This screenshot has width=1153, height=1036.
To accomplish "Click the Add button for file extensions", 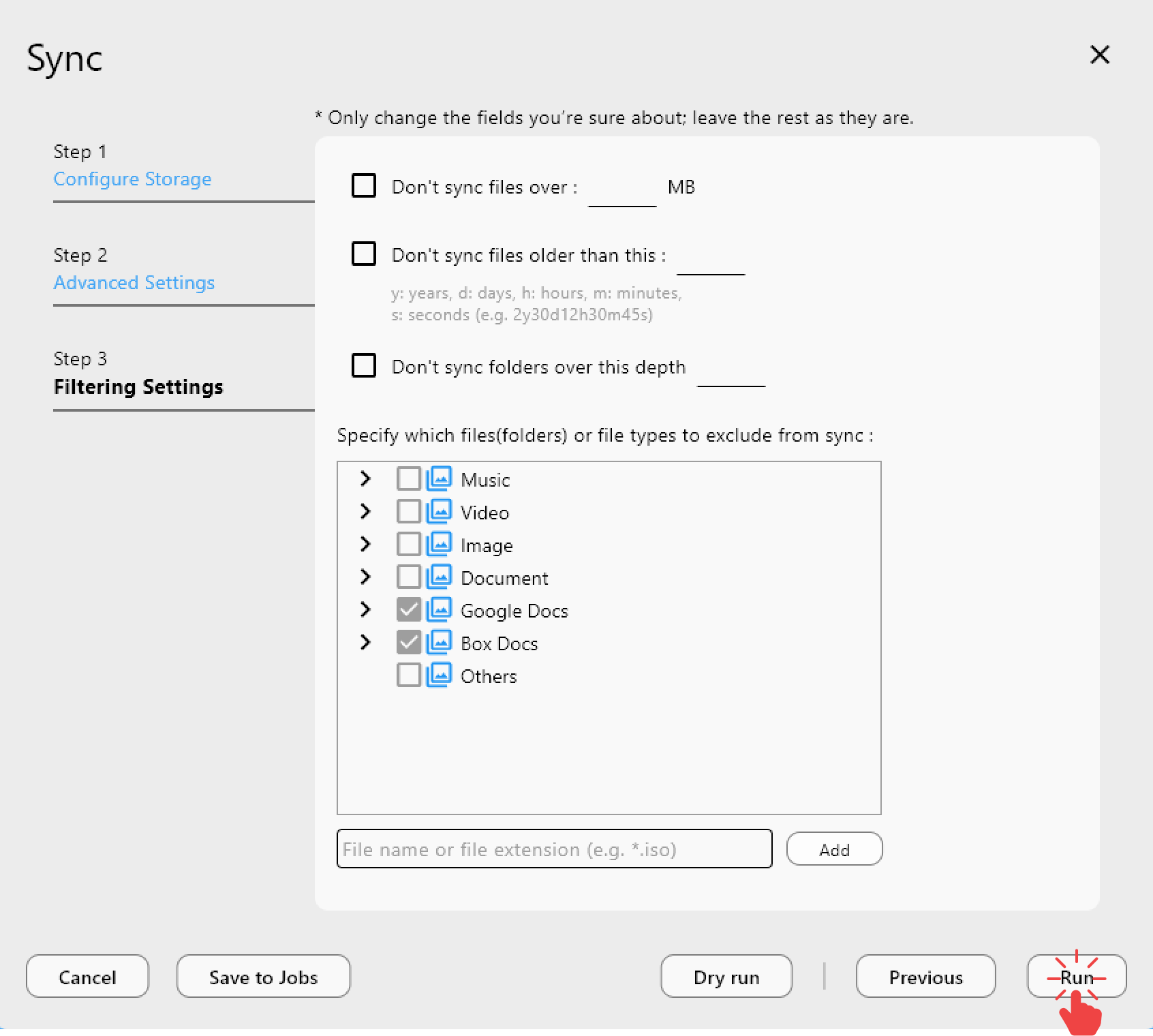I will point(834,849).
